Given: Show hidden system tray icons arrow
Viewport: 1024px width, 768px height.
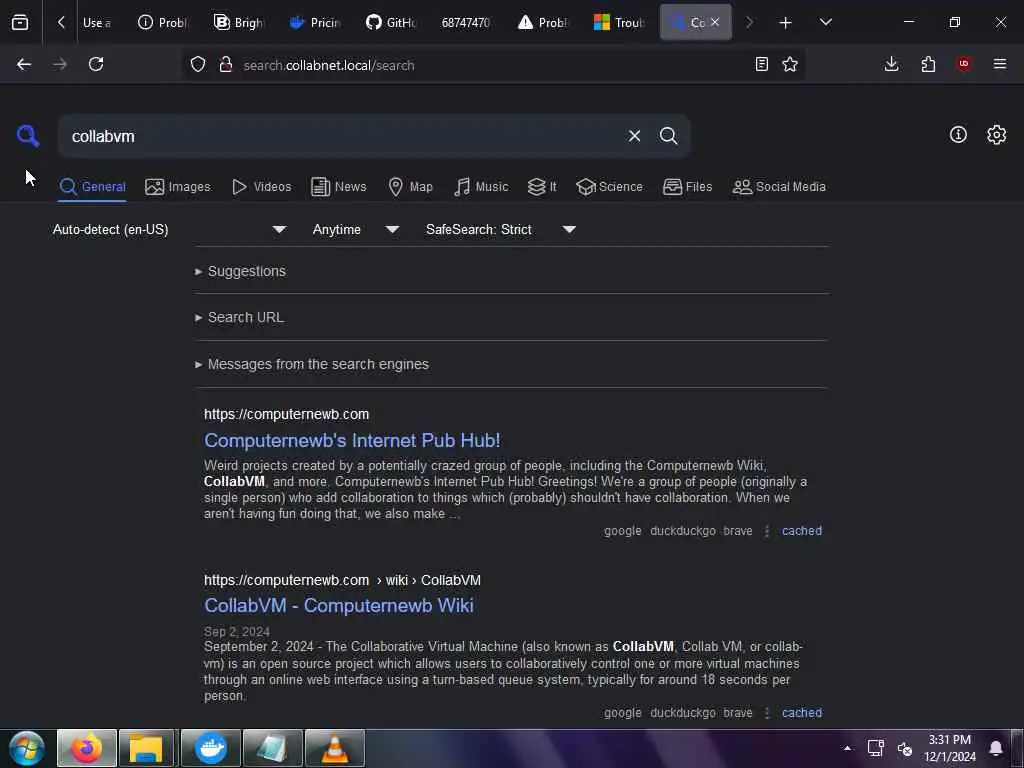Looking at the screenshot, I should [847, 748].
